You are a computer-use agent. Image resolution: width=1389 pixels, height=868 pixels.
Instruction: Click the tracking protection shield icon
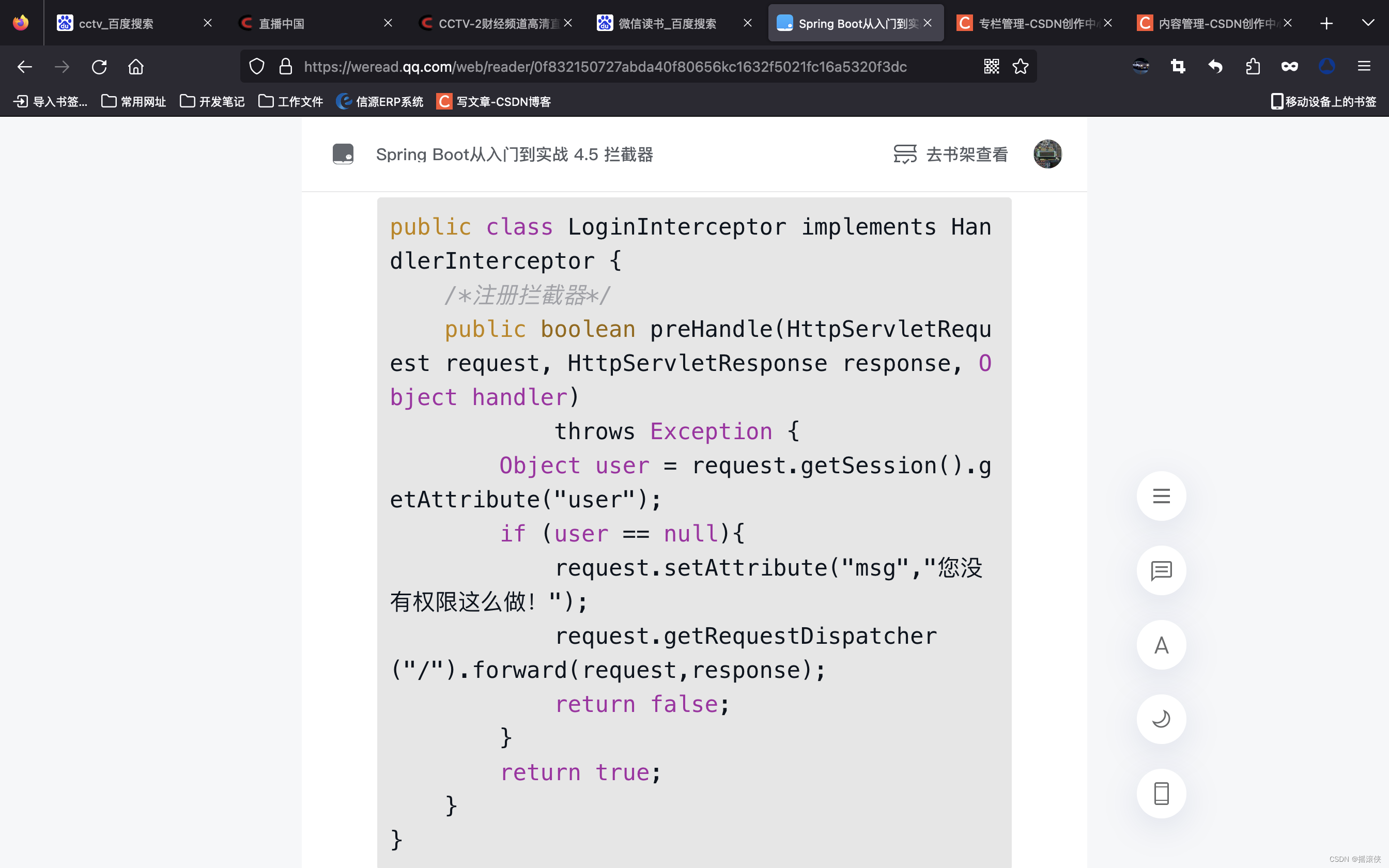[257, 67]
